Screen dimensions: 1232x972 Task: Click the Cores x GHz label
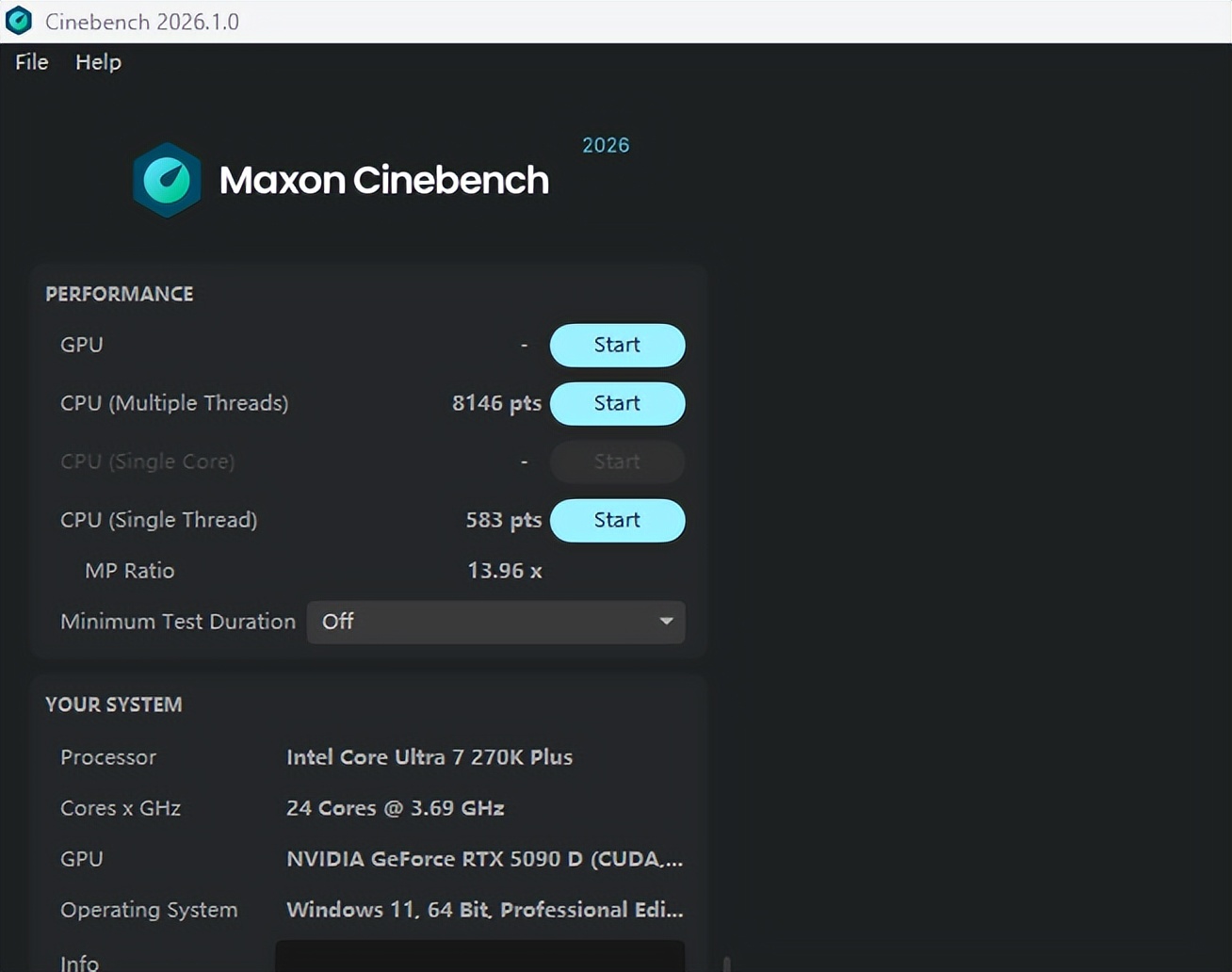(x=121, y=808)
